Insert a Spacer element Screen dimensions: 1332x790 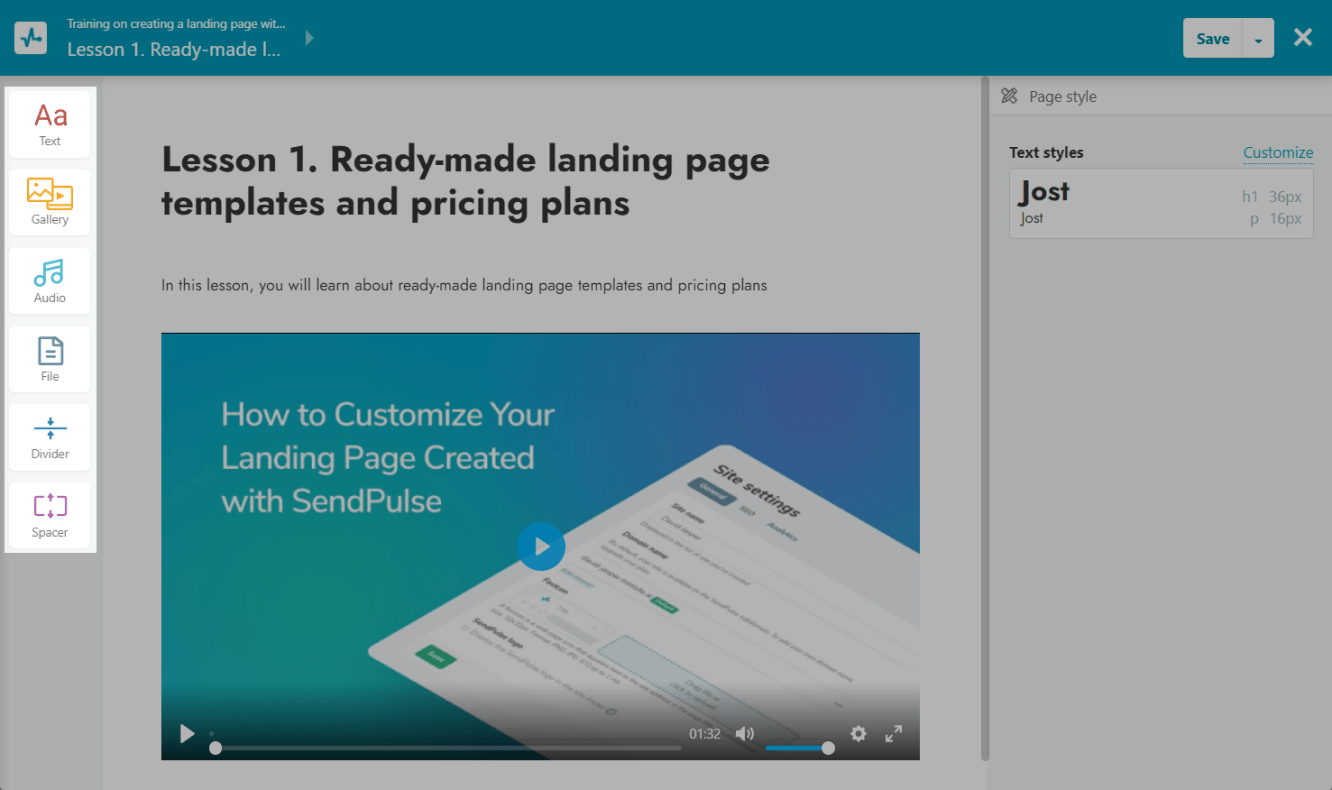50,516
